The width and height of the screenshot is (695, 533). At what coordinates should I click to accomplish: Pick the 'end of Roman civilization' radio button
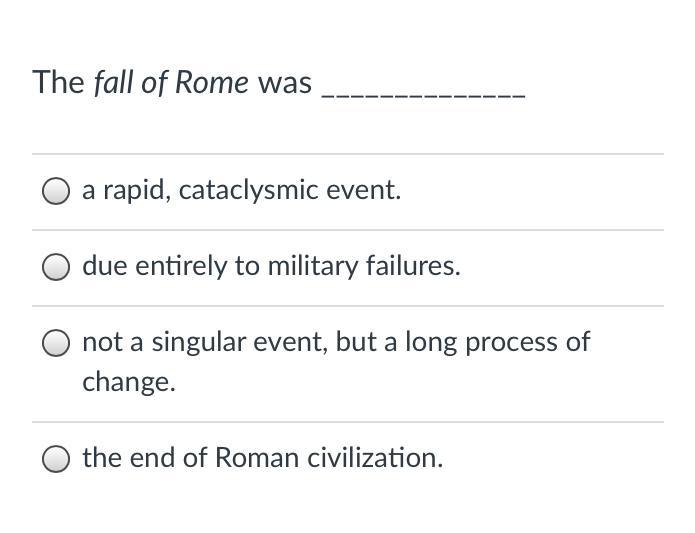56,459
